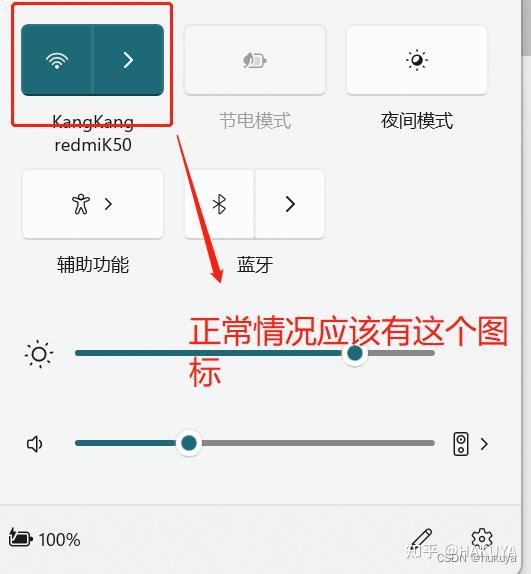Screen dimensions: 531x574
Task: Turn on Bluetooth using the Bluetooth icon
Action: click(219, 204)
